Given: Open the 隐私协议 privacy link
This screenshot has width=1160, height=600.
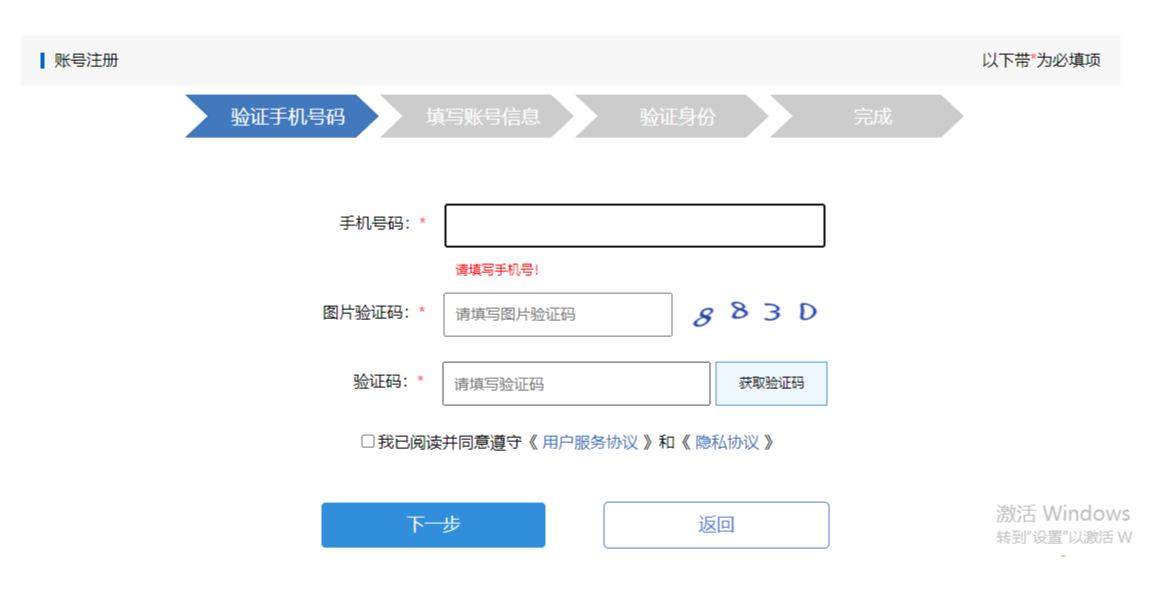Looking at the screenshot, I should [727, 442].
